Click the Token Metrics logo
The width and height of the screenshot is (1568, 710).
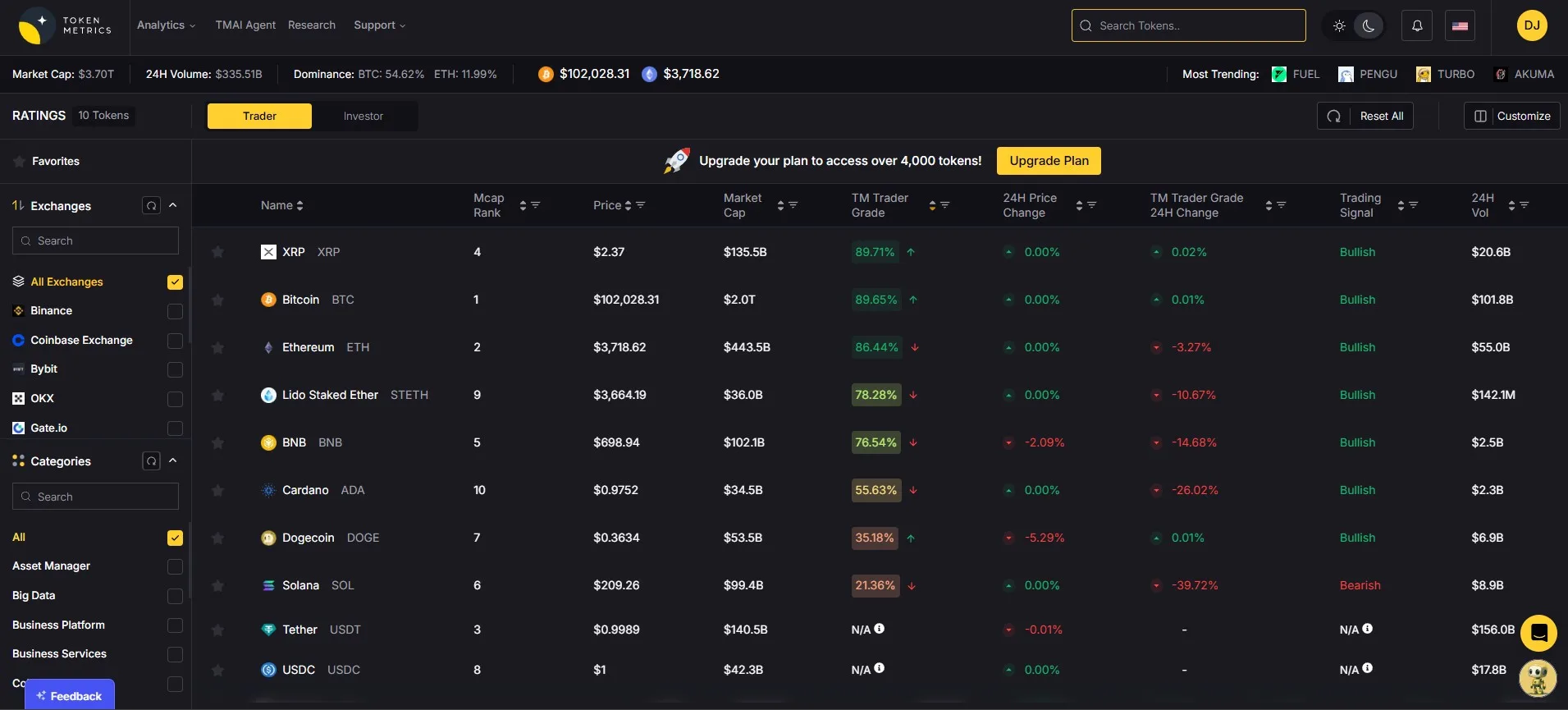click(65, 25)
